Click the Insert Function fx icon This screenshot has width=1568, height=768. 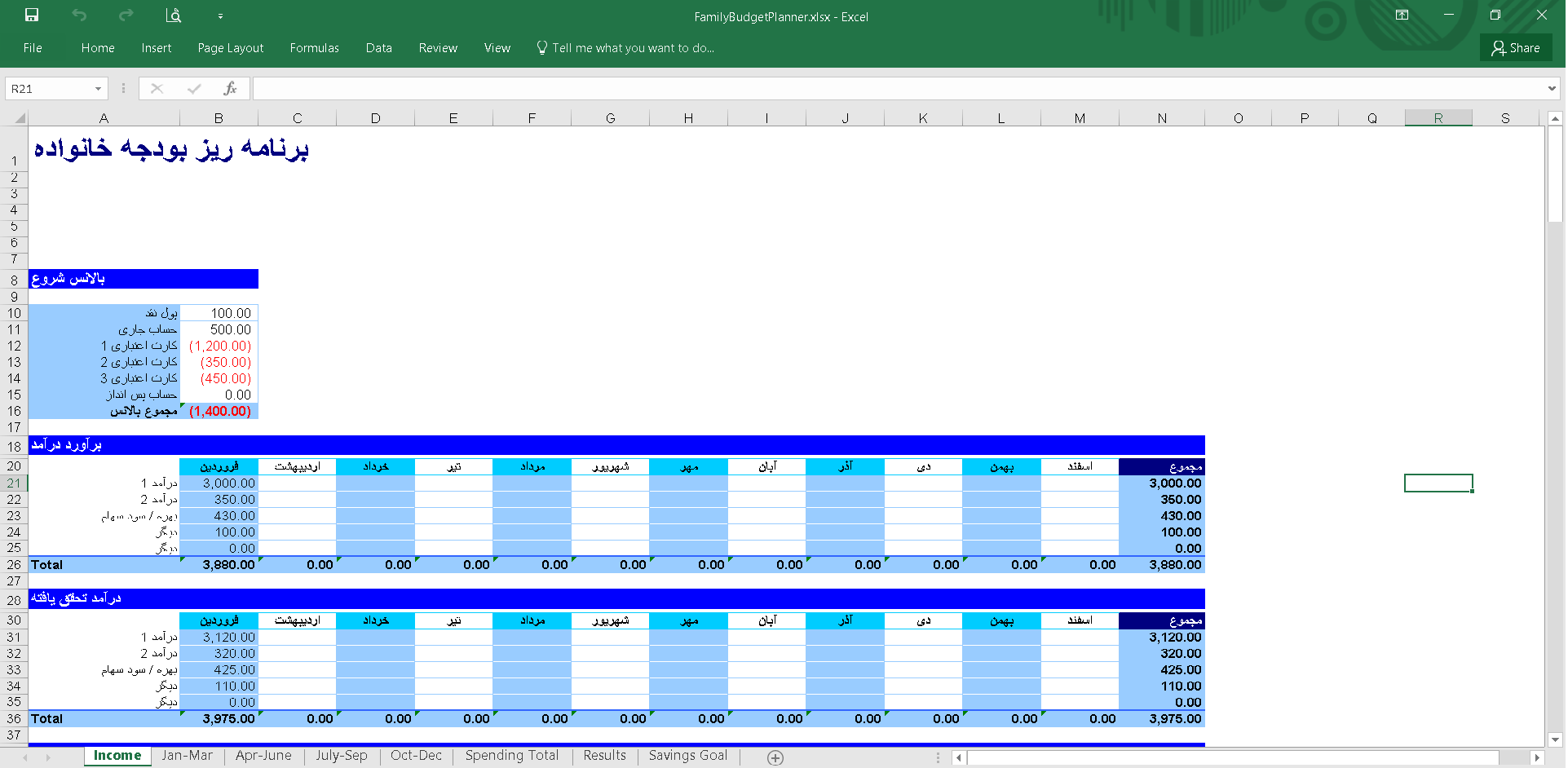coord(230,89)
